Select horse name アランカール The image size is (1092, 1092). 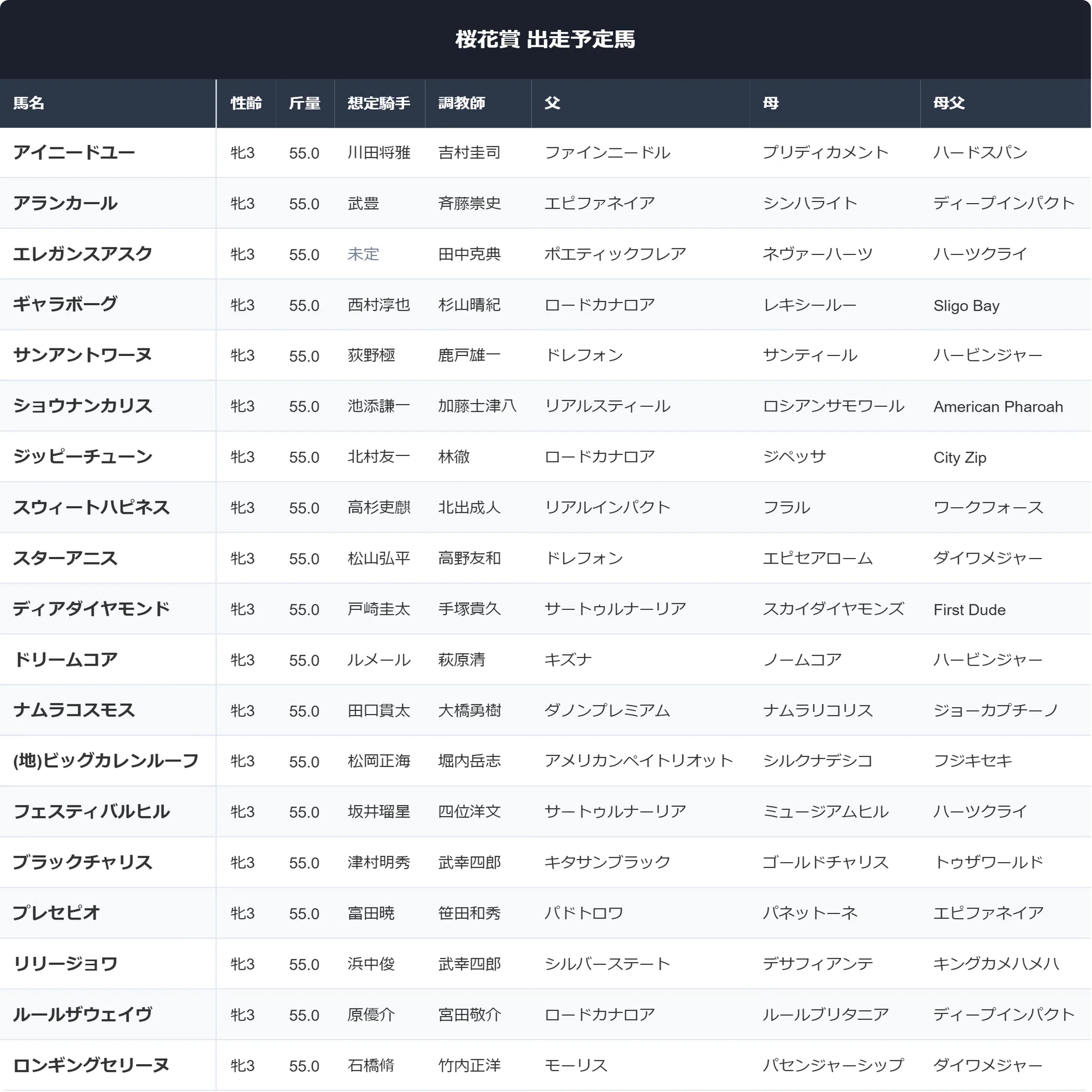(66, 204)
